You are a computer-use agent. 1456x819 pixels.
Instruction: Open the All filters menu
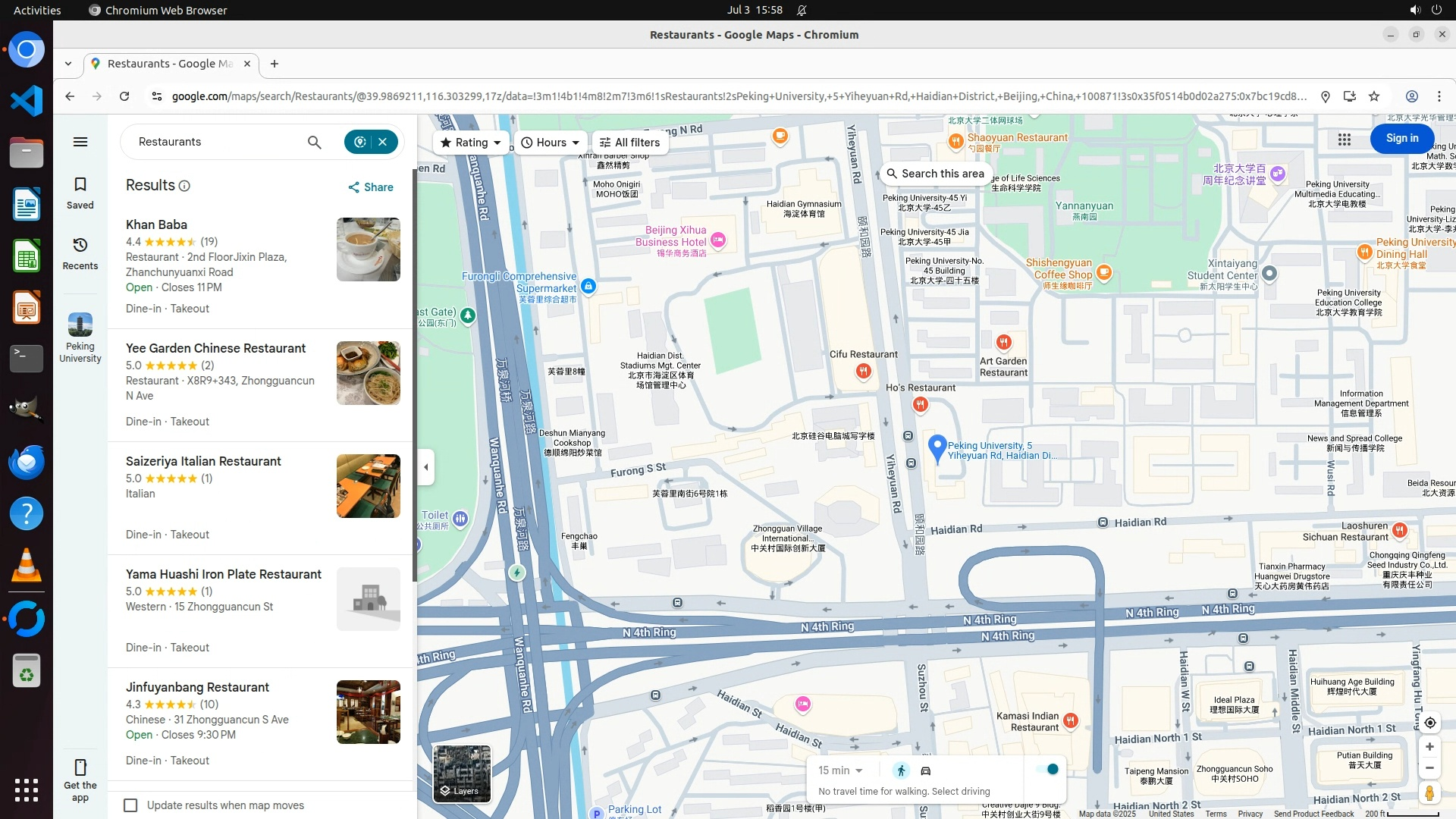[x=629, y=143]
